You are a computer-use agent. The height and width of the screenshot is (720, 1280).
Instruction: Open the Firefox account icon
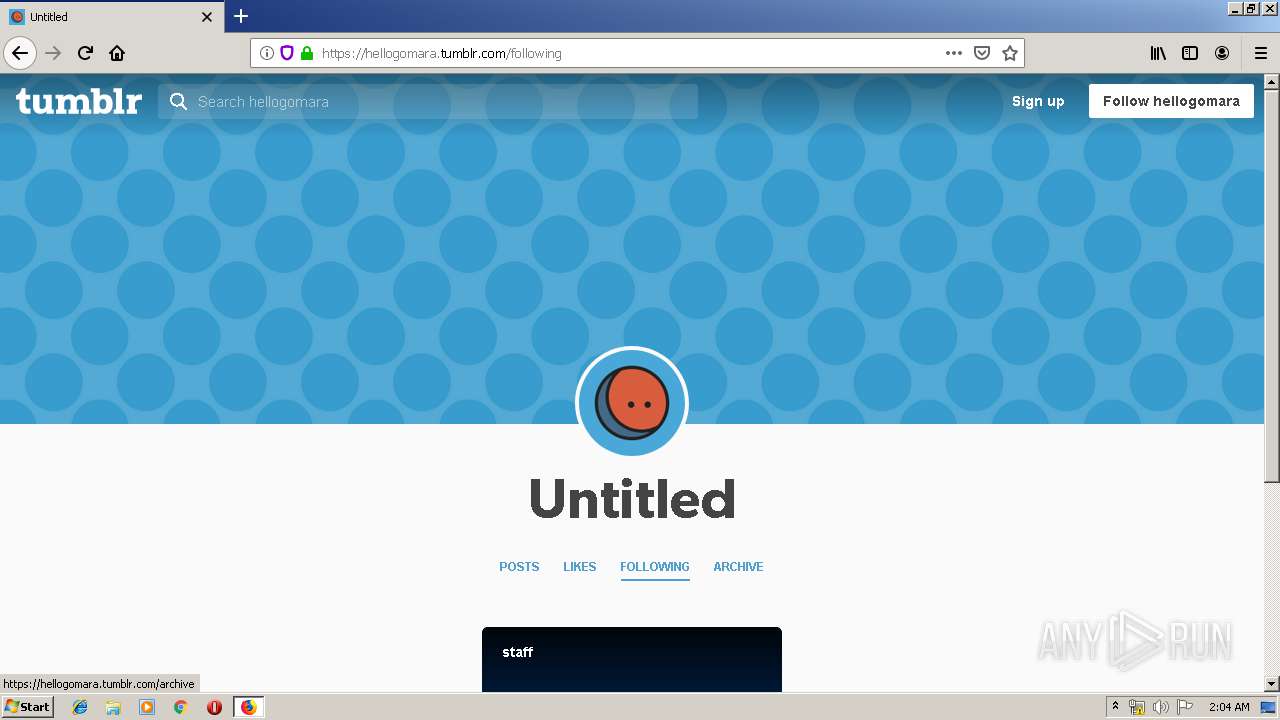(x=1222, y=53)
